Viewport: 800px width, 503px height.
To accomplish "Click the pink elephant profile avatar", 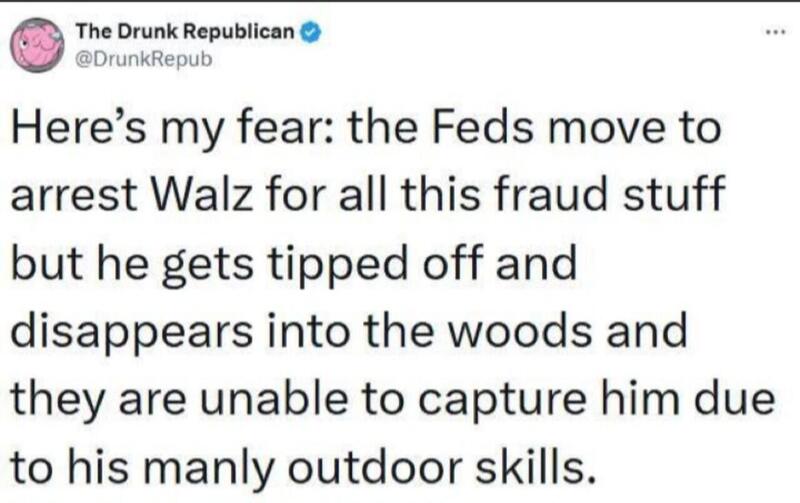I will coord(37,45).
